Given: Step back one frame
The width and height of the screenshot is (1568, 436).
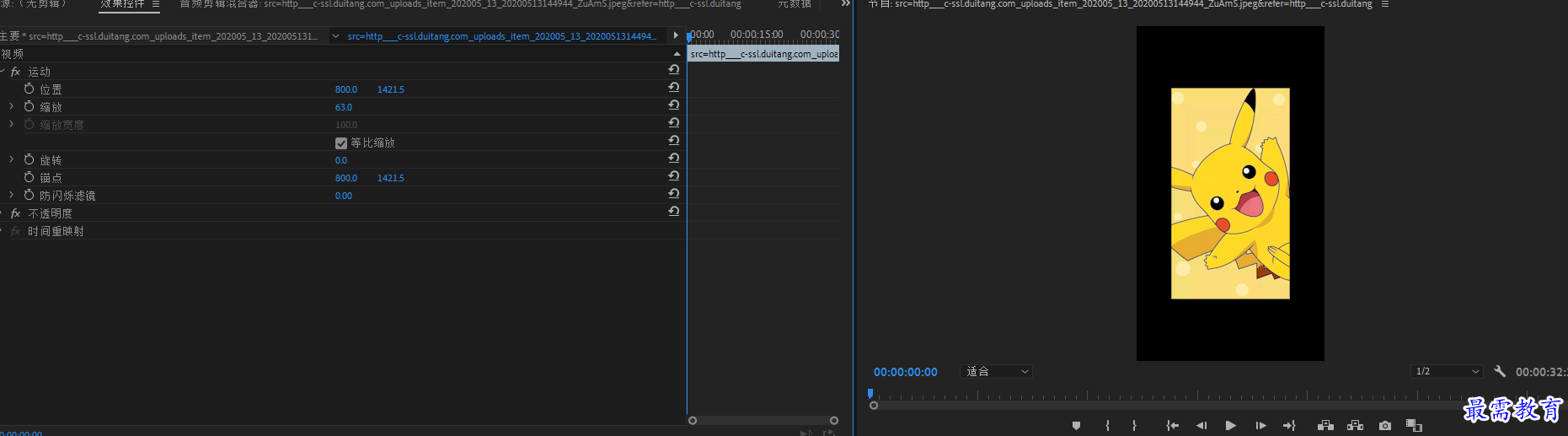Looking at the screenshot, I should pyautogui.click(x=1201, y=426).
